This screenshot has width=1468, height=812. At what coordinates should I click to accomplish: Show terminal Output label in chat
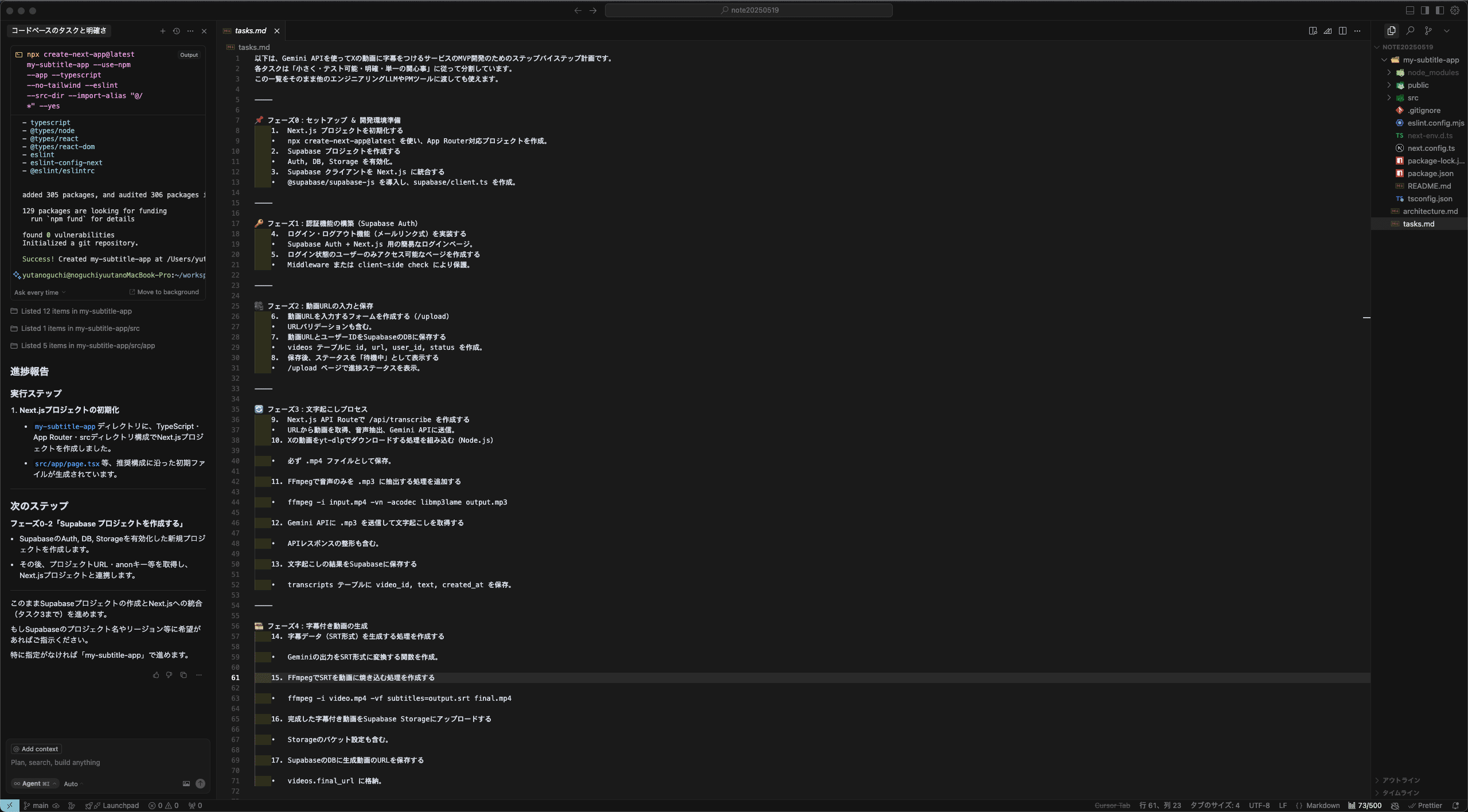(189, 55)
